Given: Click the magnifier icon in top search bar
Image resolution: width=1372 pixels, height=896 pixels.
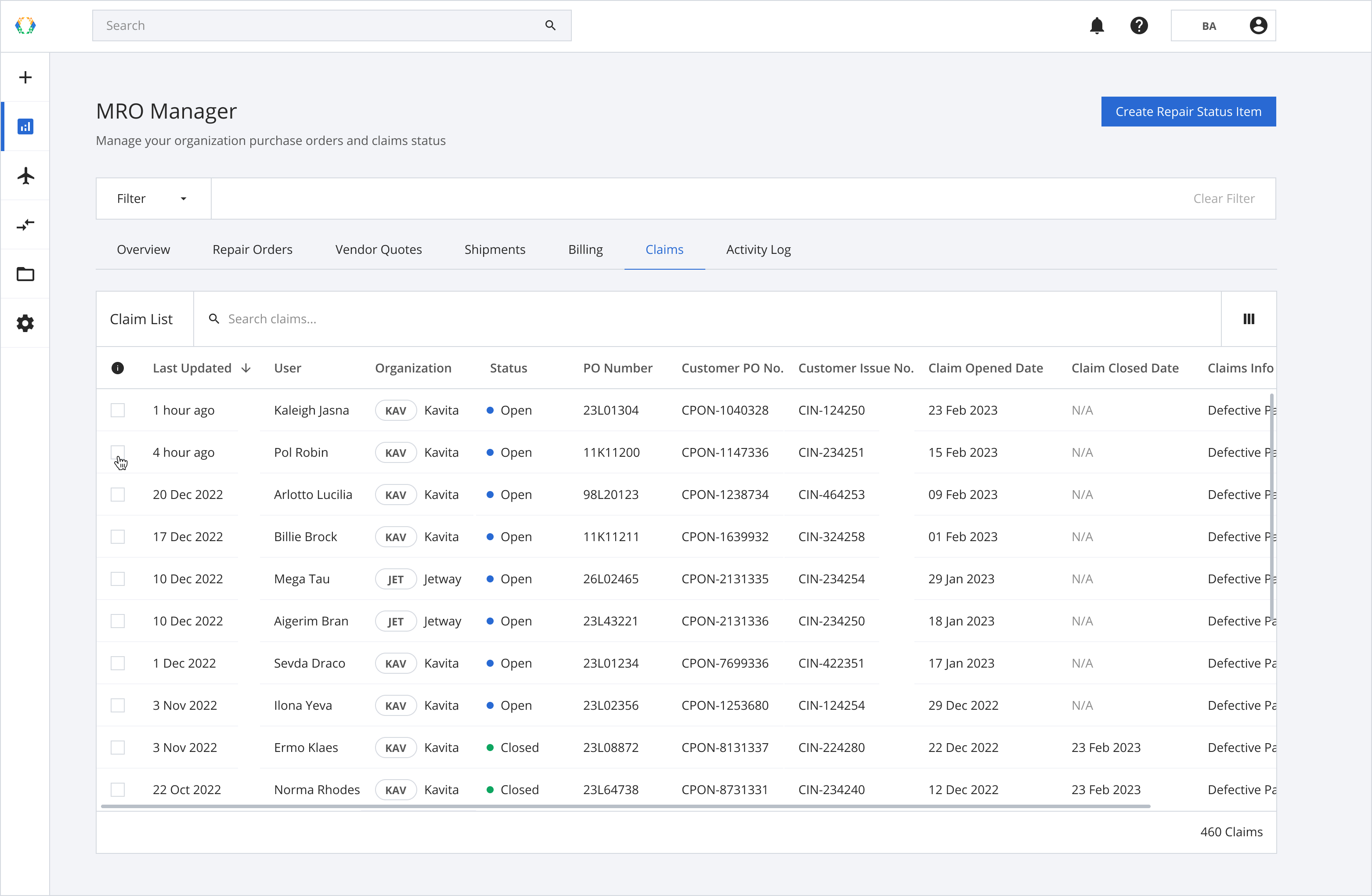Looking at the screenshot, I should point(550,25).
